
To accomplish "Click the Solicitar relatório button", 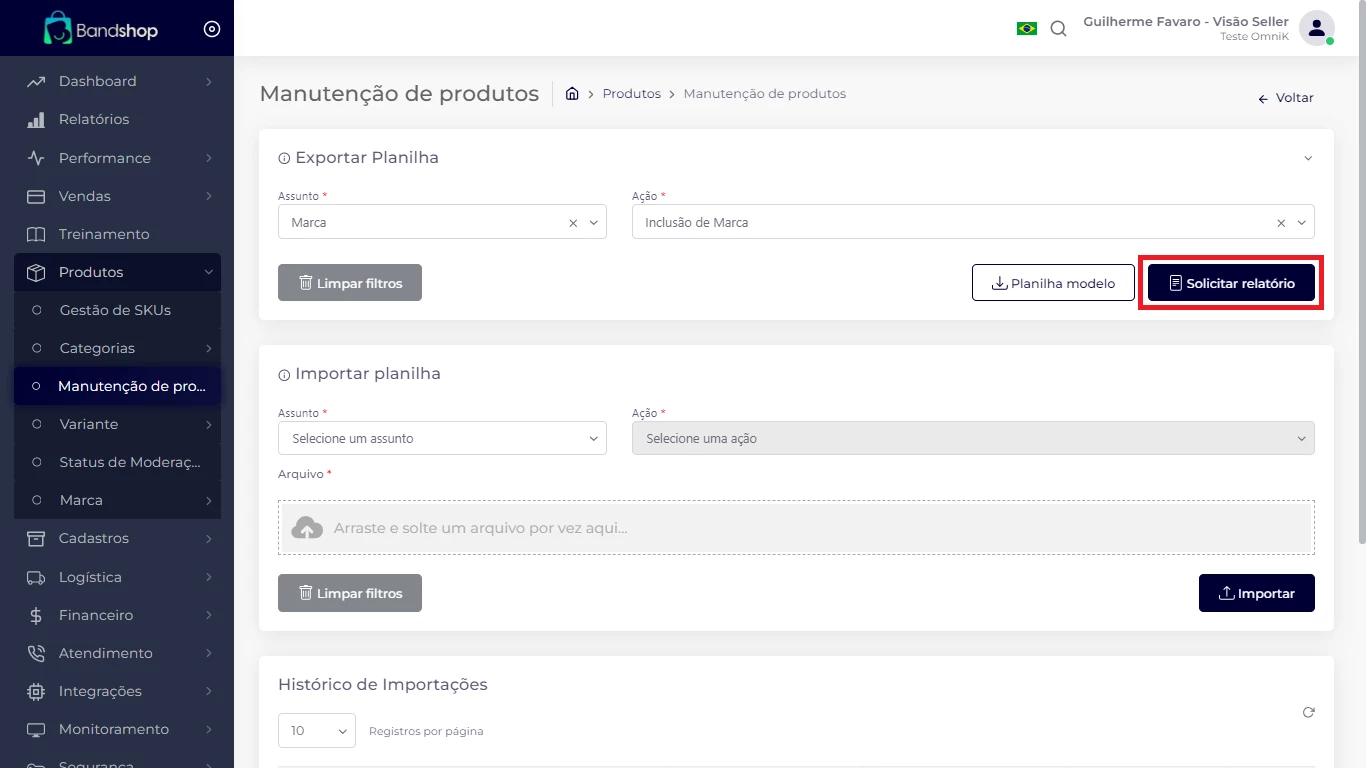I will point(1231,283).
